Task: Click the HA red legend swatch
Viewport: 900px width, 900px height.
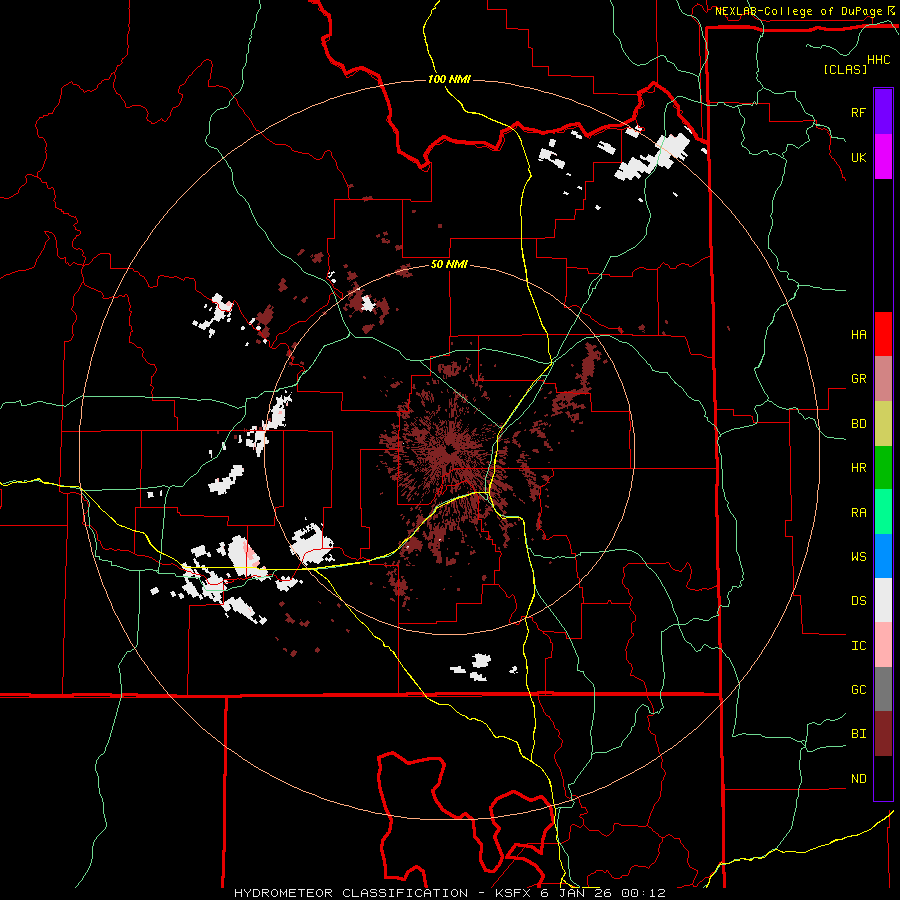Action: (883, 334)
